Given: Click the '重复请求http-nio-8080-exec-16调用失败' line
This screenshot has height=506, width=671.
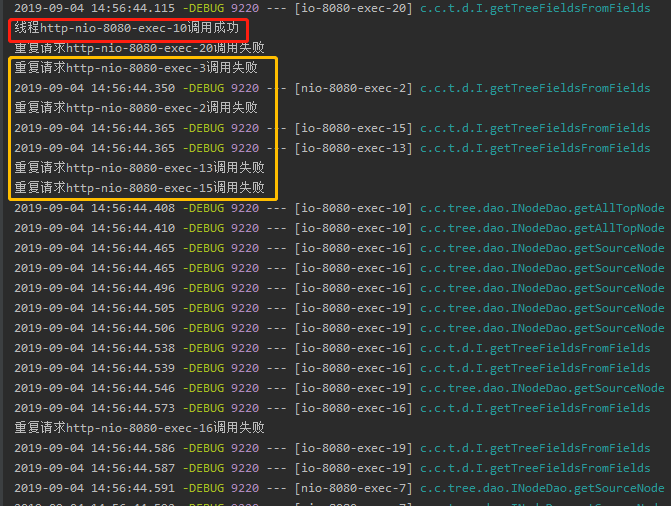Looking at the screenshot, I should click(140, 428).
